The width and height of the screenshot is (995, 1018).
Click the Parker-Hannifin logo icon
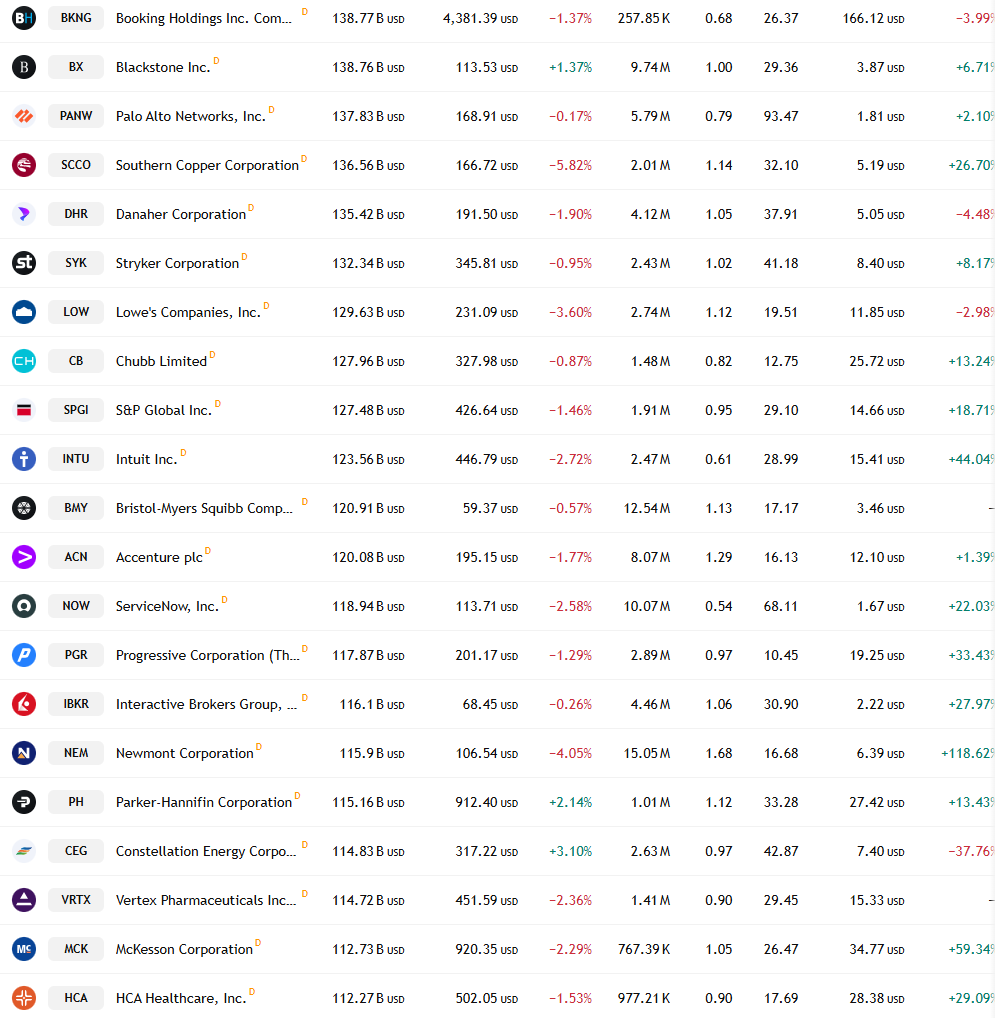point(24,802)
